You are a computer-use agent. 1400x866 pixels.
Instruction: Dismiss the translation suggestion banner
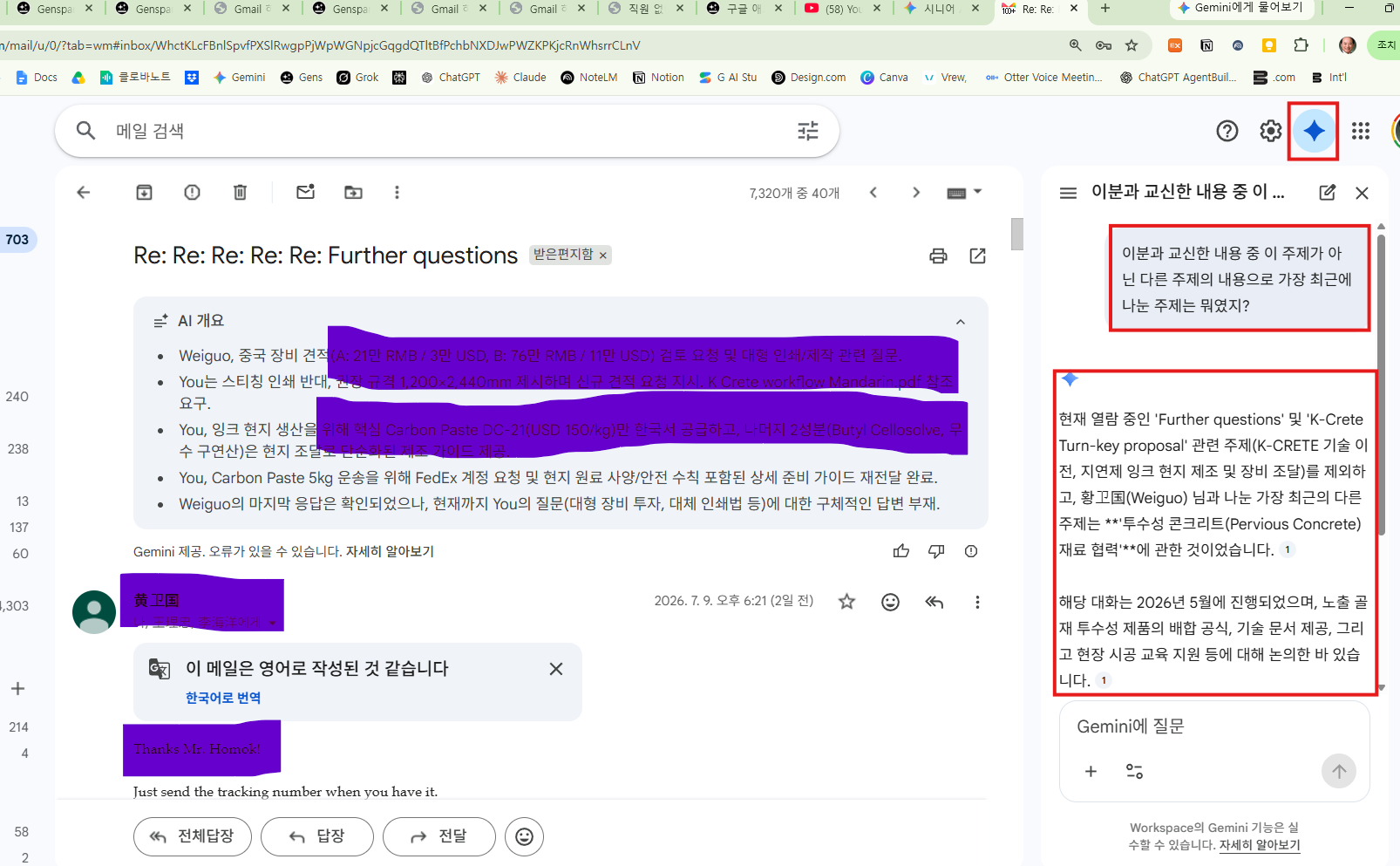[556, 669]
